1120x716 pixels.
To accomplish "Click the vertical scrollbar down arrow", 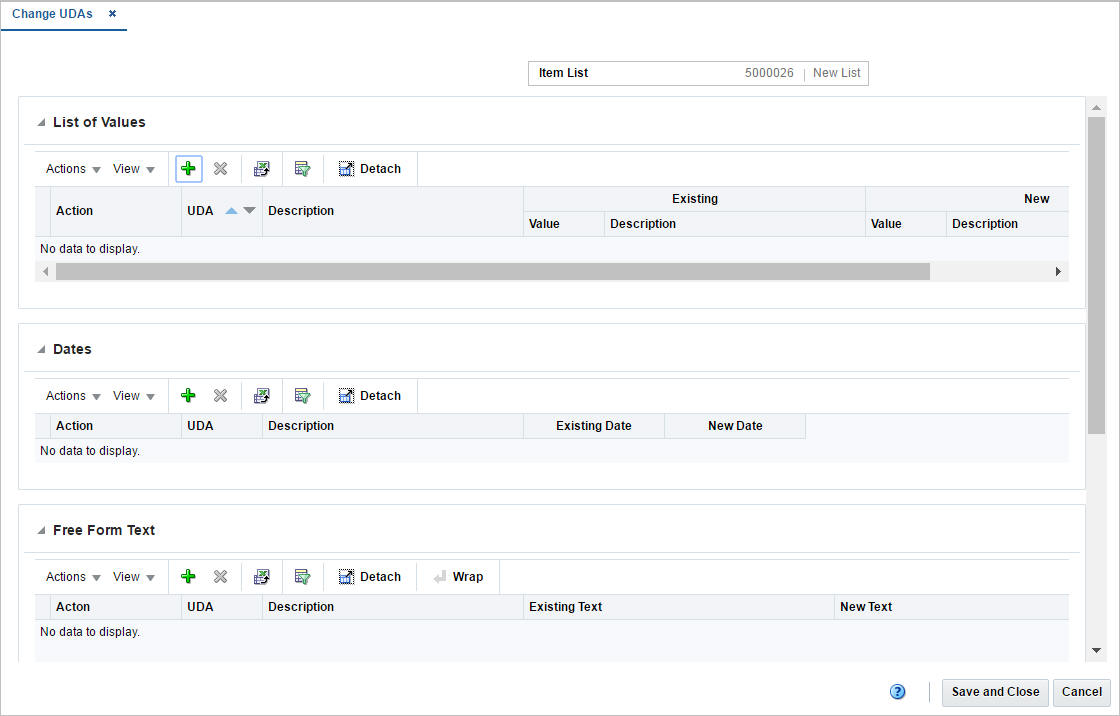I will tap(1096, 650).
